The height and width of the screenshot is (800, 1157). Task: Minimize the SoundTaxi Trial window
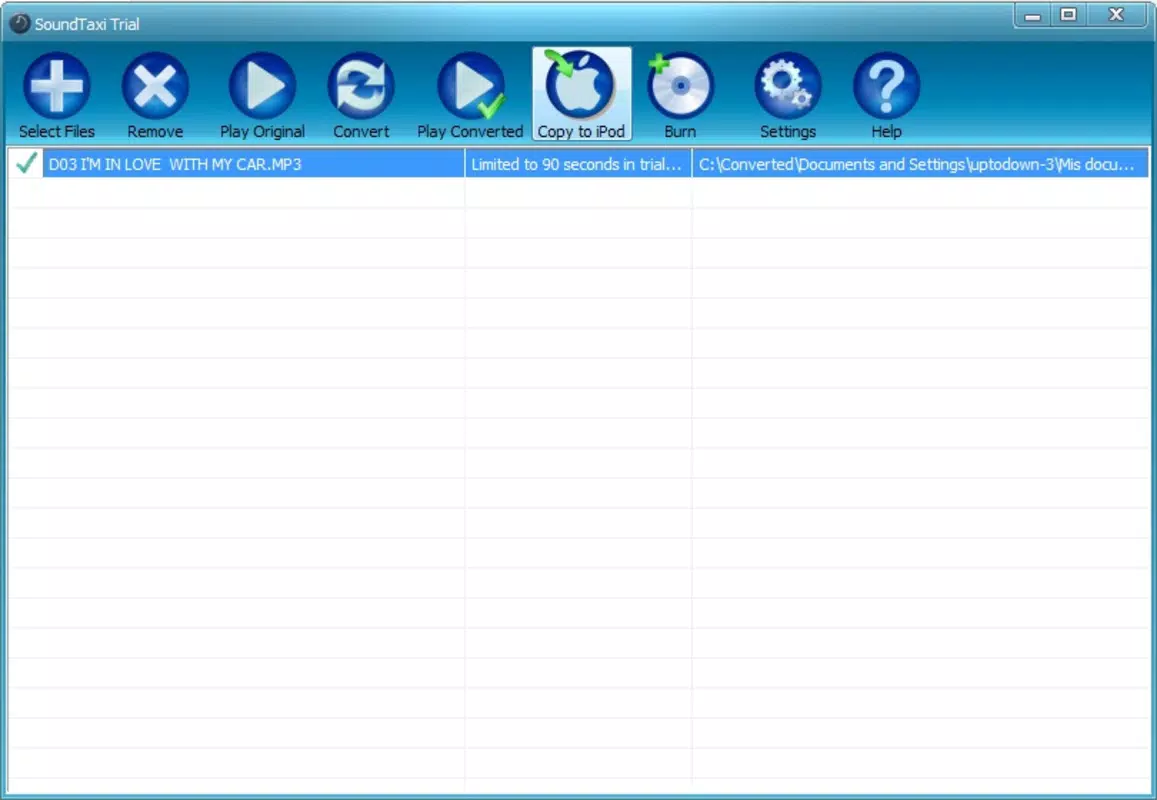1032,15
